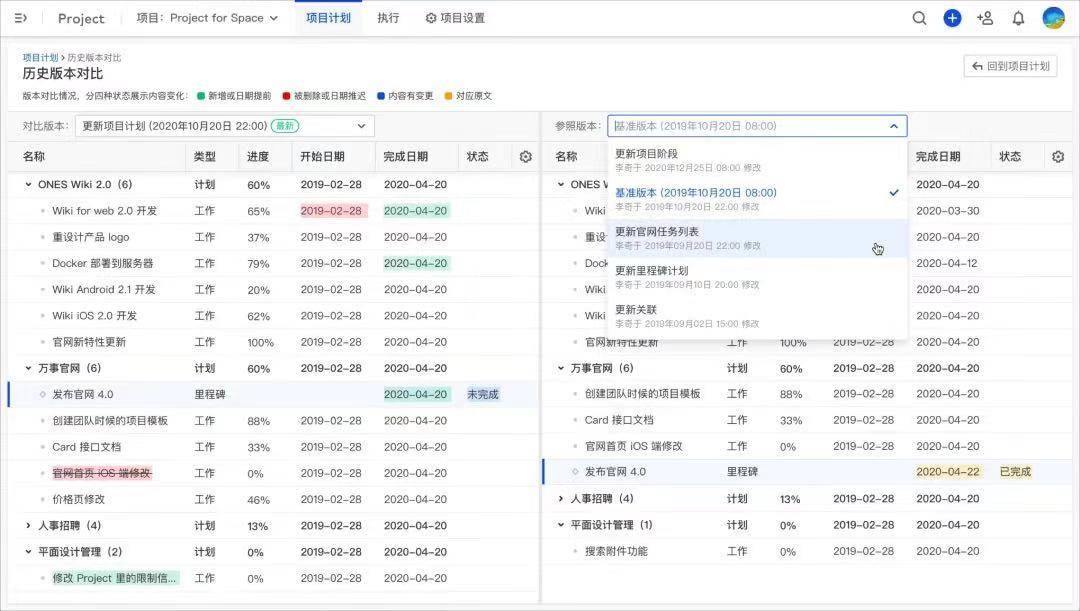Screen dimensions: 1080x611
Task: Click the highlighted 2020-04-22 completion date
Action: coord(948,472)
